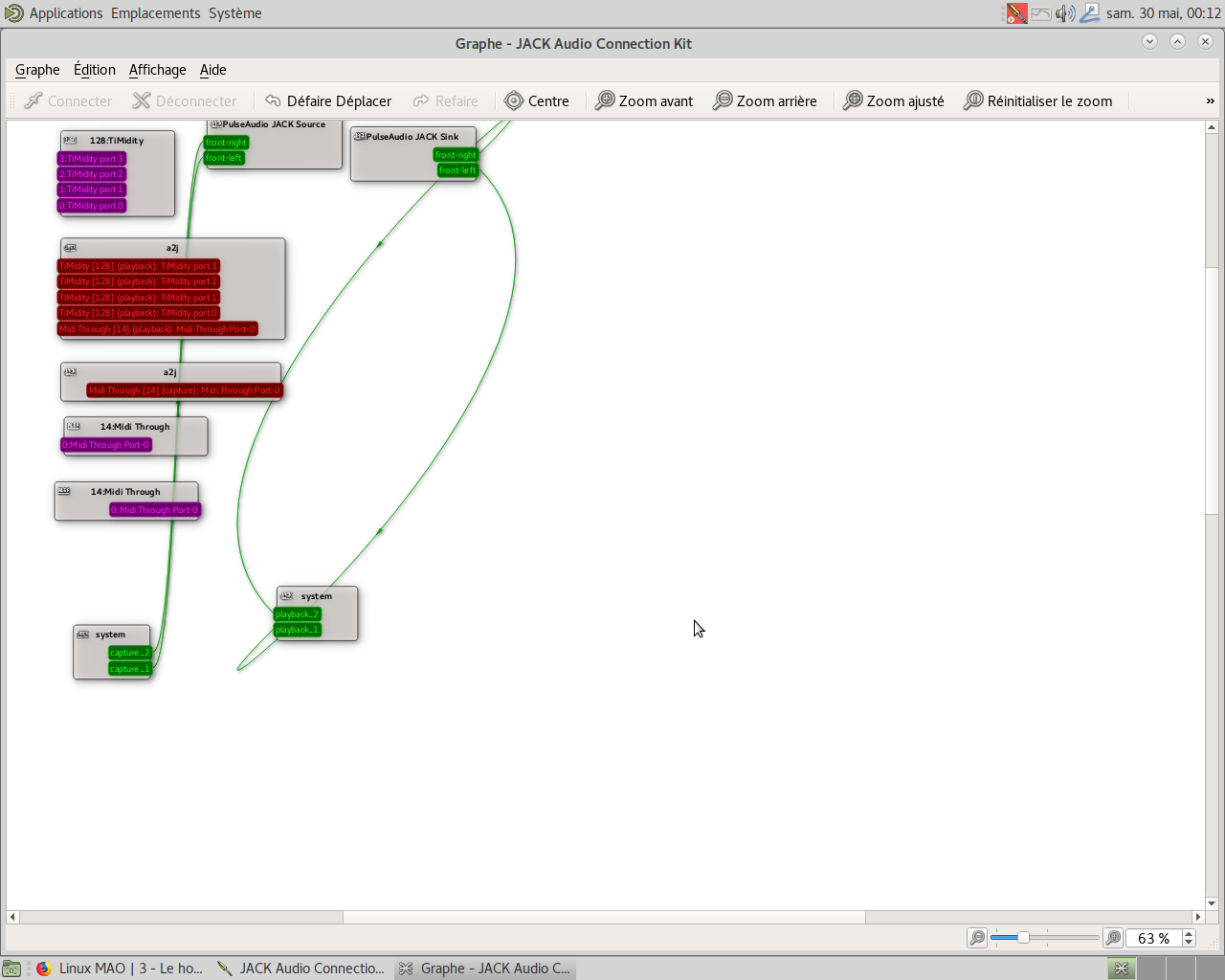This screenshot has width=1225, height=980.
Task: Select front-left port of PulseAudio JACK Source
Action: [224, 158]
